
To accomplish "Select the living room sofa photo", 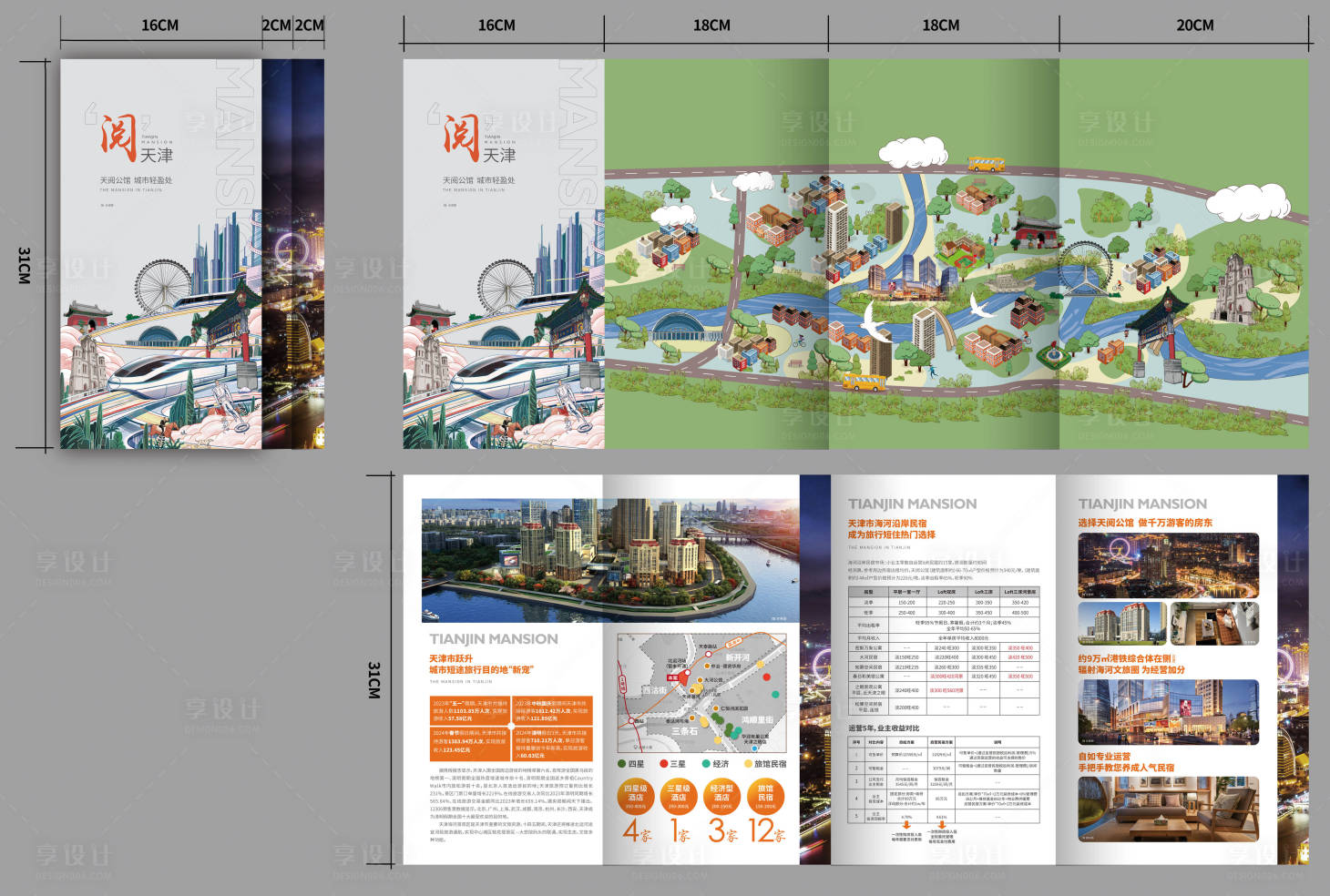I will click(1168, 809).
